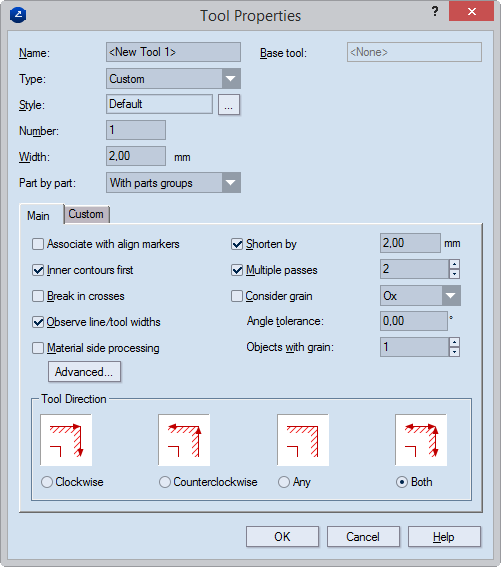The width and height of the screenshot is (501, 567).
Task: Select the Clockwise direction picture
Action: pyautogui.click(x=66, y=440)
